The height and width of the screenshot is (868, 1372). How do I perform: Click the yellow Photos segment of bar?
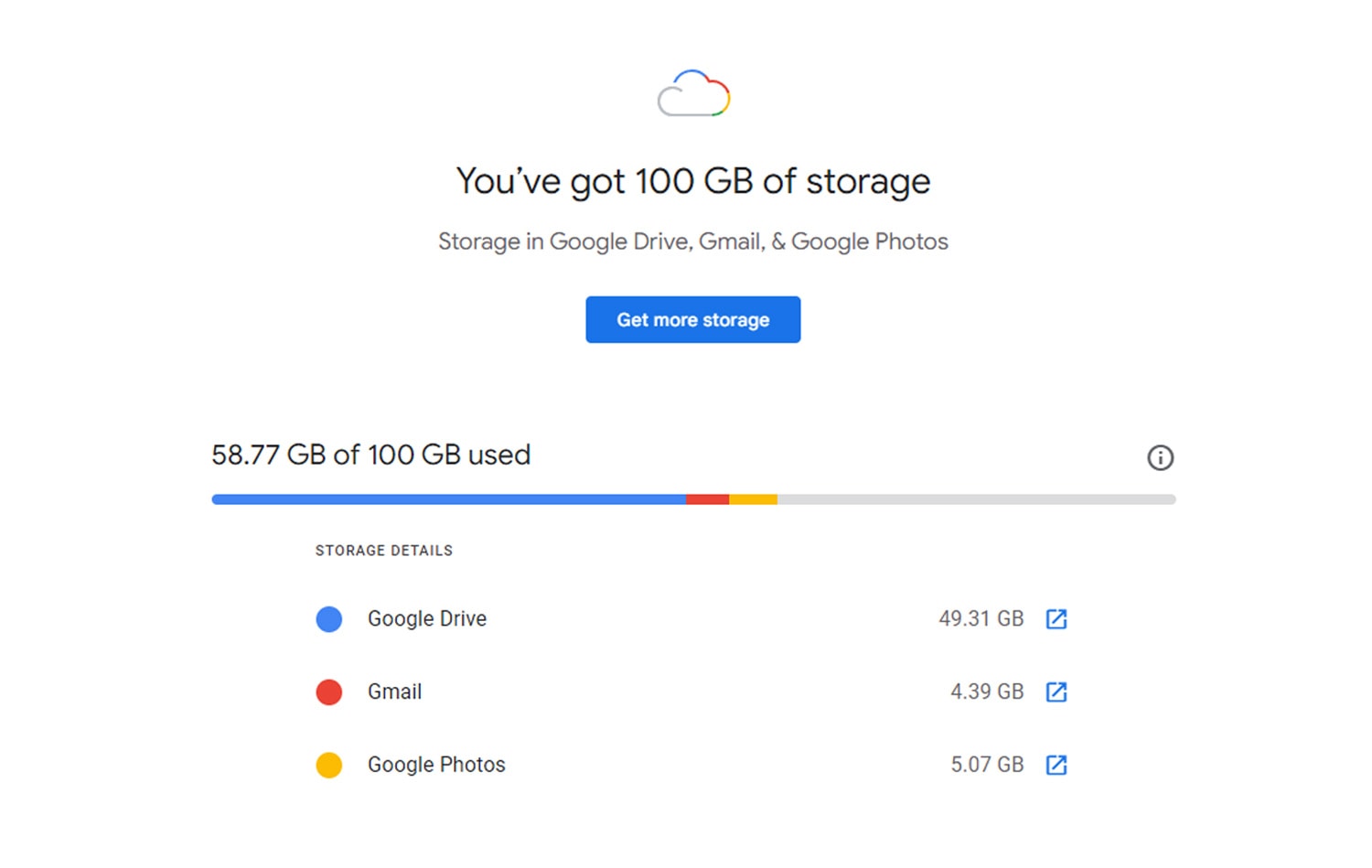pyautogui.click(x=753, y=498)
